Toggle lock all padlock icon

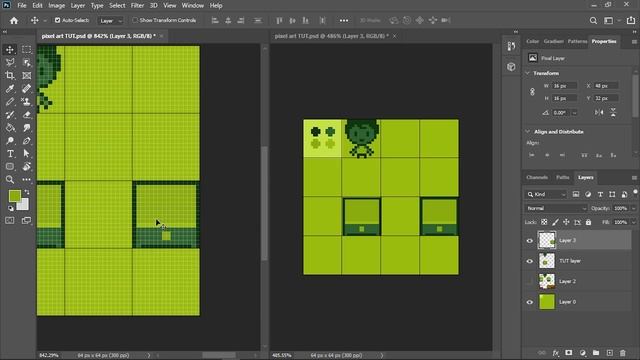588,222
